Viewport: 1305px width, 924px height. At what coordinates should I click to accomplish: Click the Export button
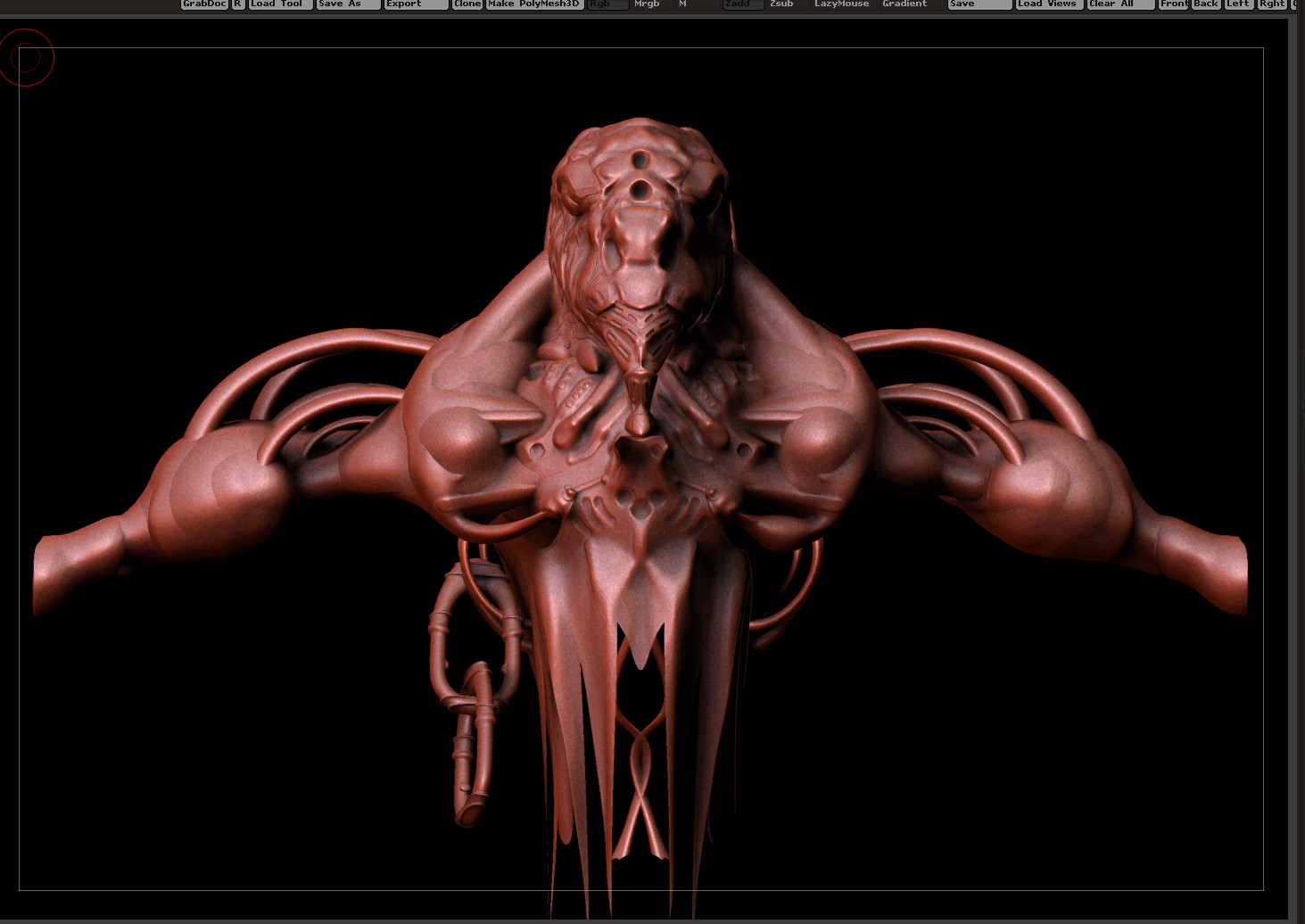tap(416, 4)
